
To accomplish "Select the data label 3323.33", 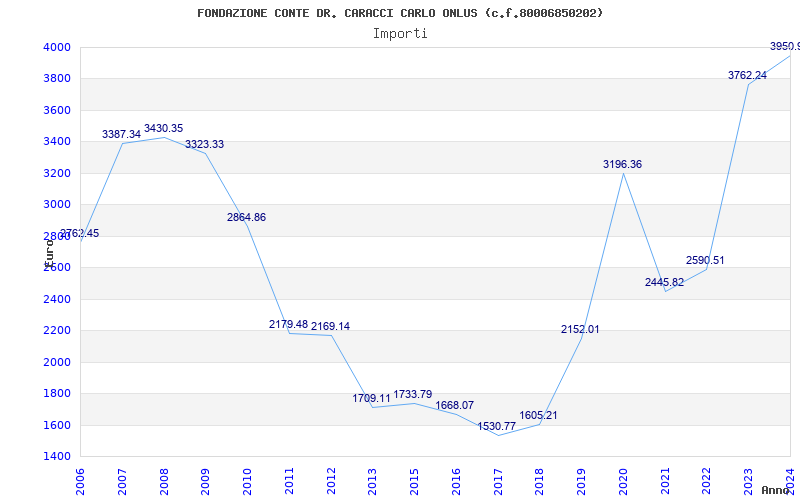I will pyautogui.click(x=205, y=145).
